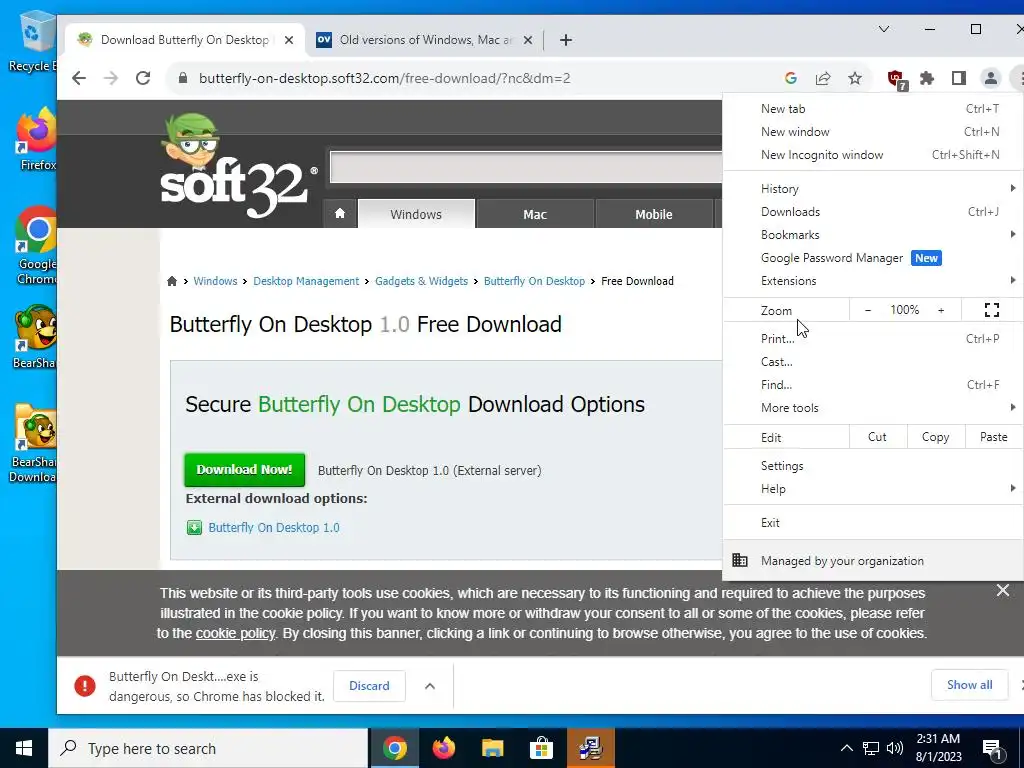Choose Print from the Chrome menu

tap(873, 338)
